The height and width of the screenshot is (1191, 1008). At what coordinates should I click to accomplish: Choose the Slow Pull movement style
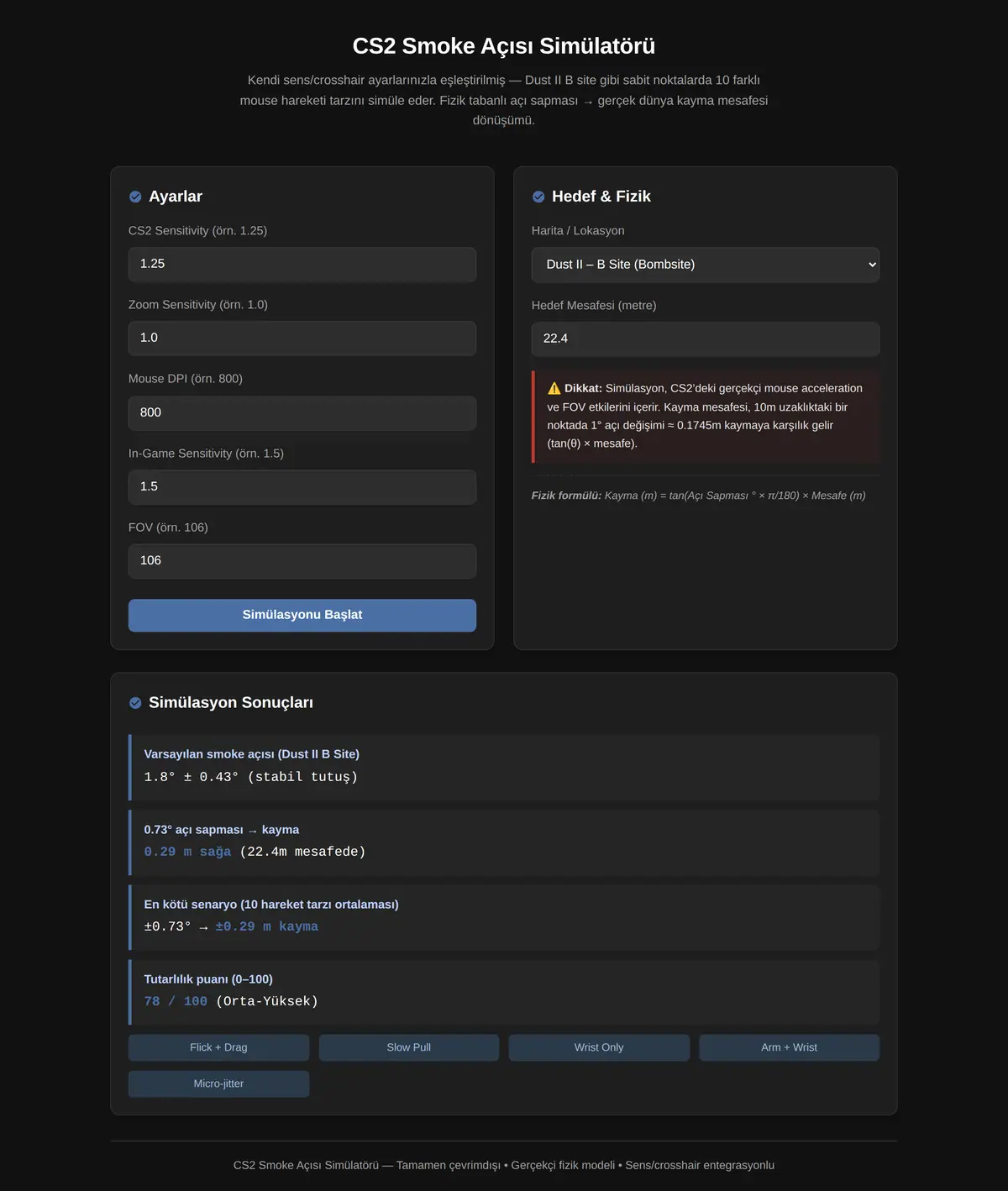[x=409, y=1047]
